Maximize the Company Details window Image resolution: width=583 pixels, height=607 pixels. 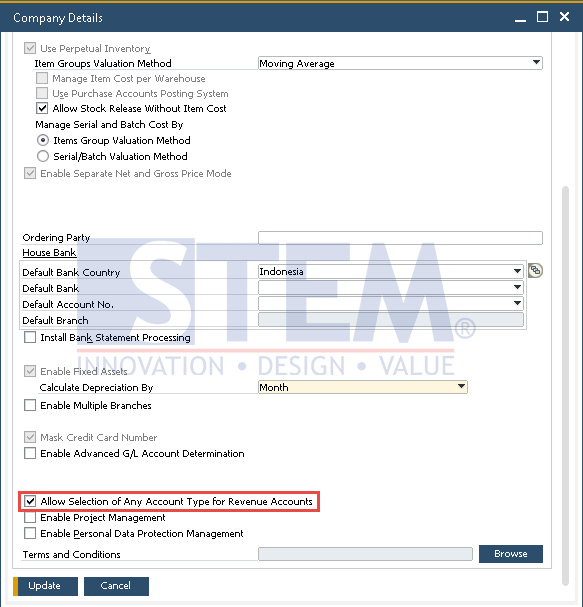(542, 17)
